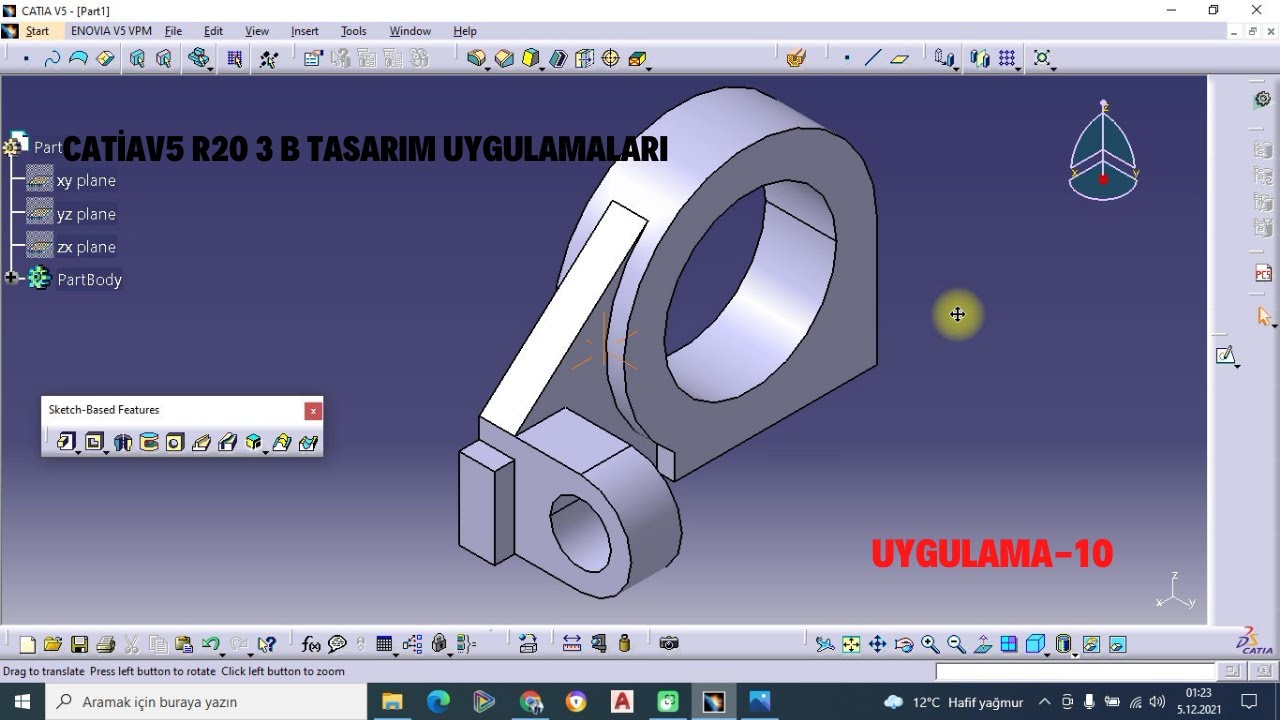Click Windows Start button
The height and width of the screenshot is (720, 1280).
pos(22,702)
